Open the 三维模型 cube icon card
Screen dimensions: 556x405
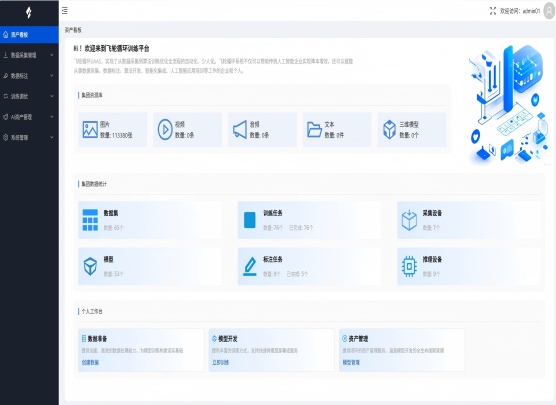389,129
